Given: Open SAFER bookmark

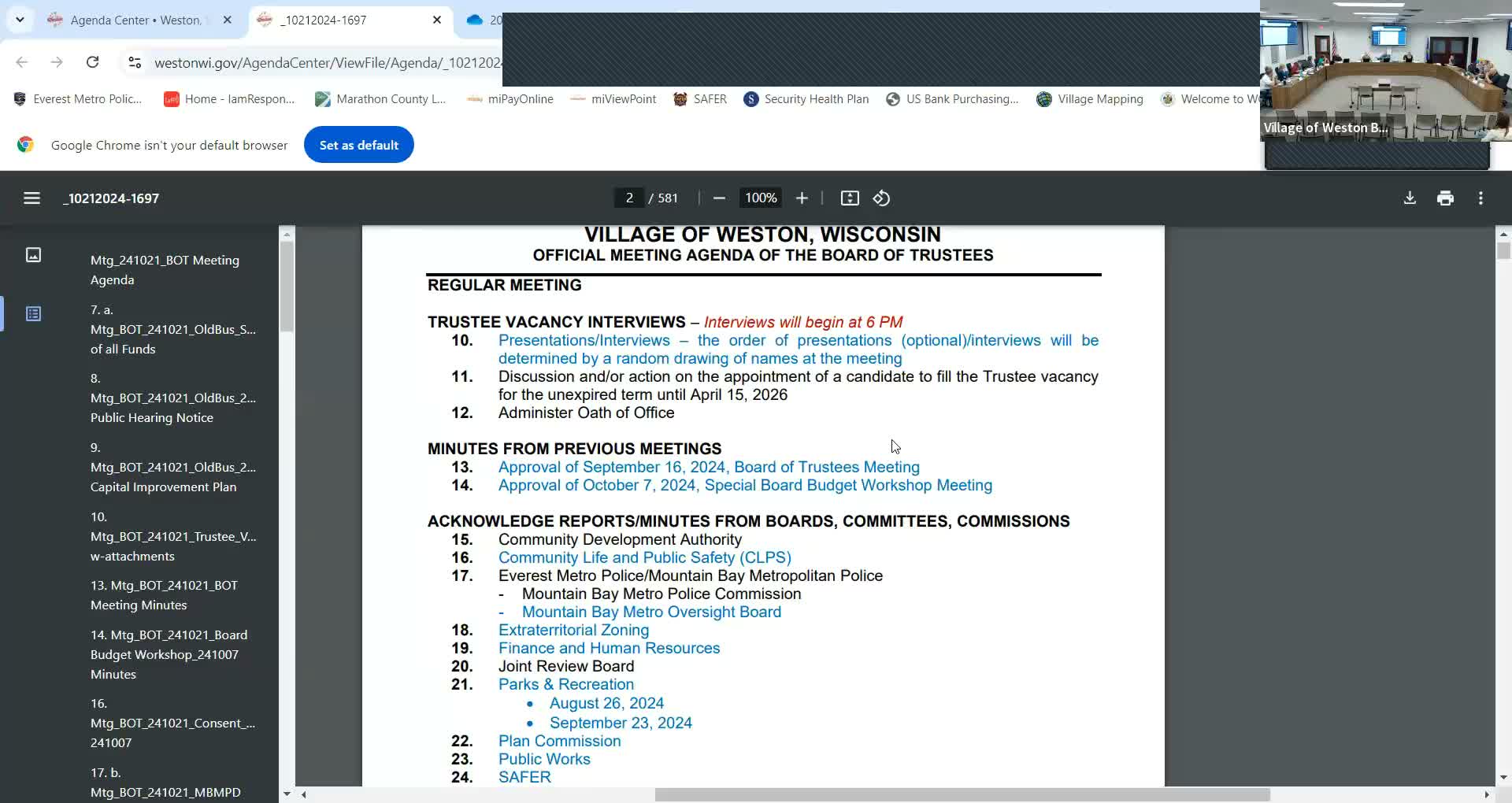Looking at the screenshot, I should click(x=700, y=99).
